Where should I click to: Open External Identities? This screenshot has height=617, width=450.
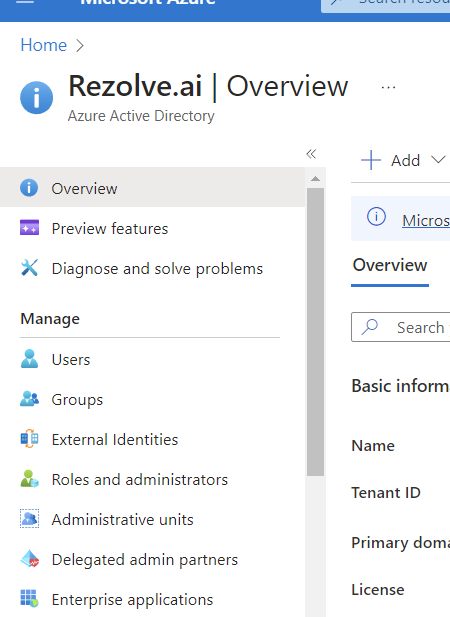[x=152, y=439]
